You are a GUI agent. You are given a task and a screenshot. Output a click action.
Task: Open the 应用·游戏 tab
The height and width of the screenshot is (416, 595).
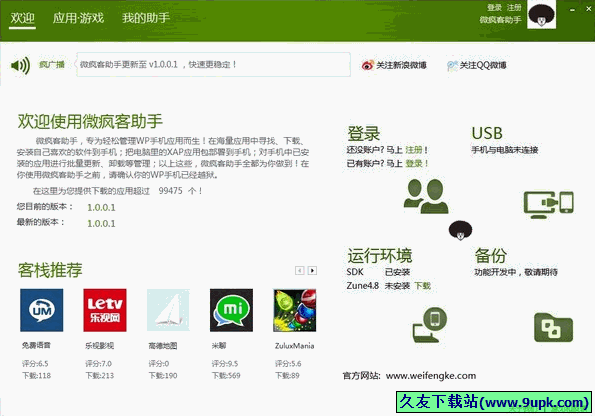click(x=78, y=17)
